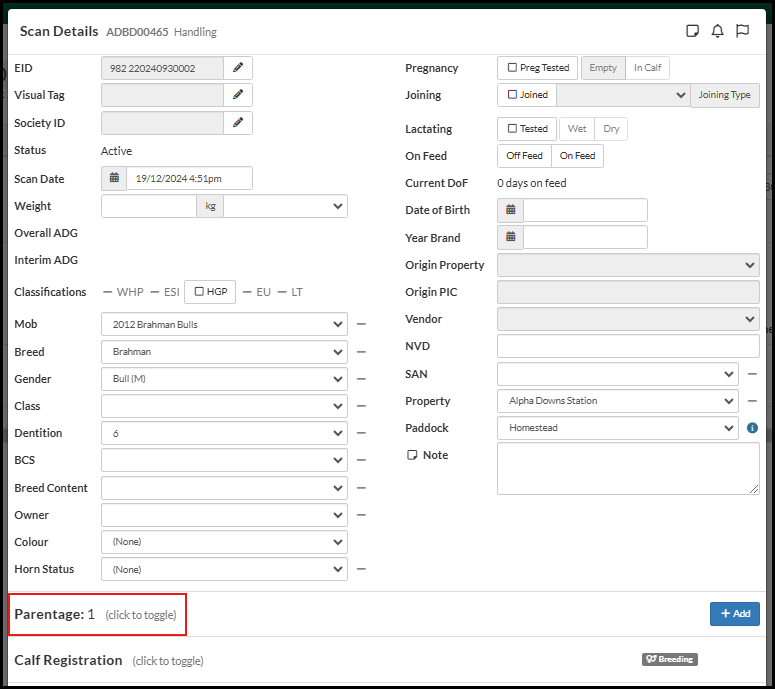
Task: Click the Add button
Action: [734, 613]
